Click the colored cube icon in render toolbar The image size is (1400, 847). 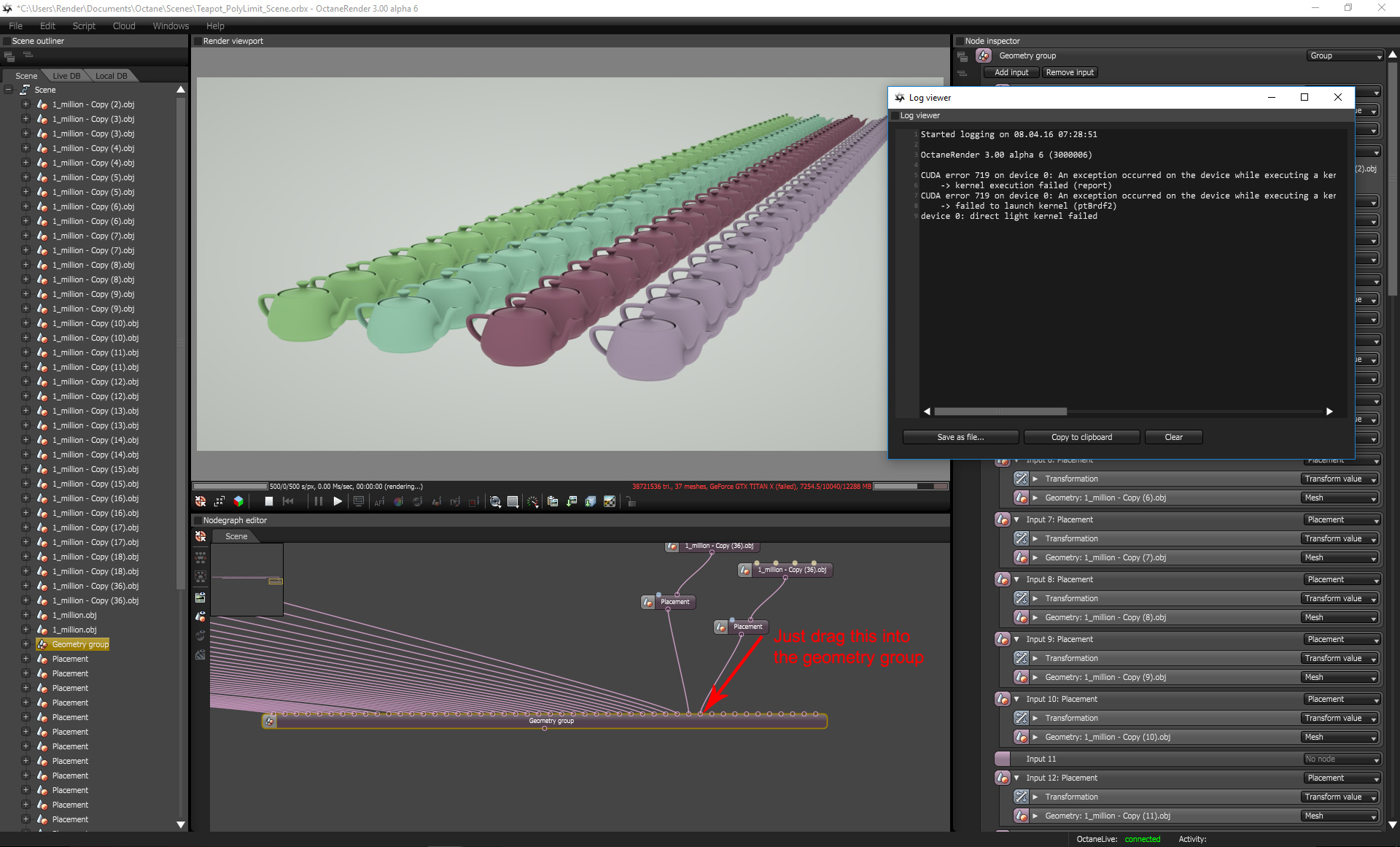238,501
